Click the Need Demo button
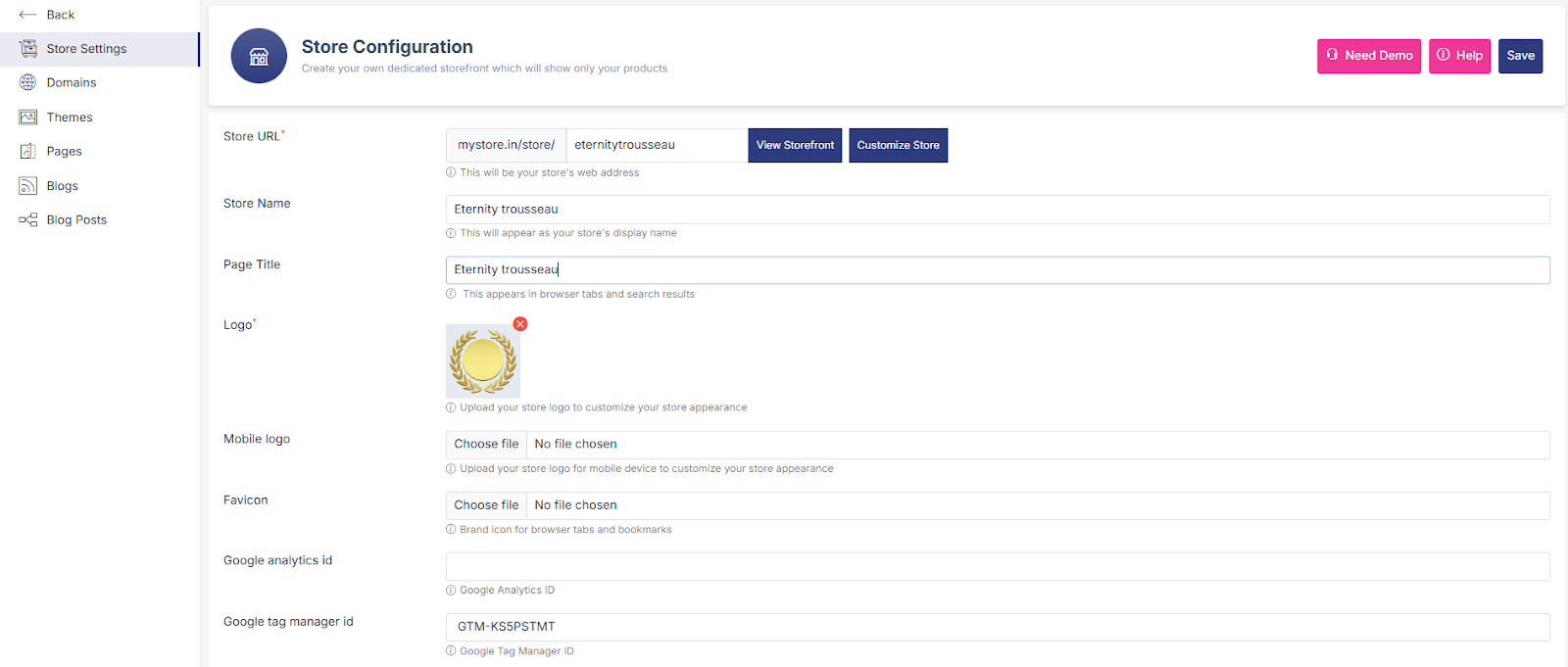 click(x=1368, y=56)
